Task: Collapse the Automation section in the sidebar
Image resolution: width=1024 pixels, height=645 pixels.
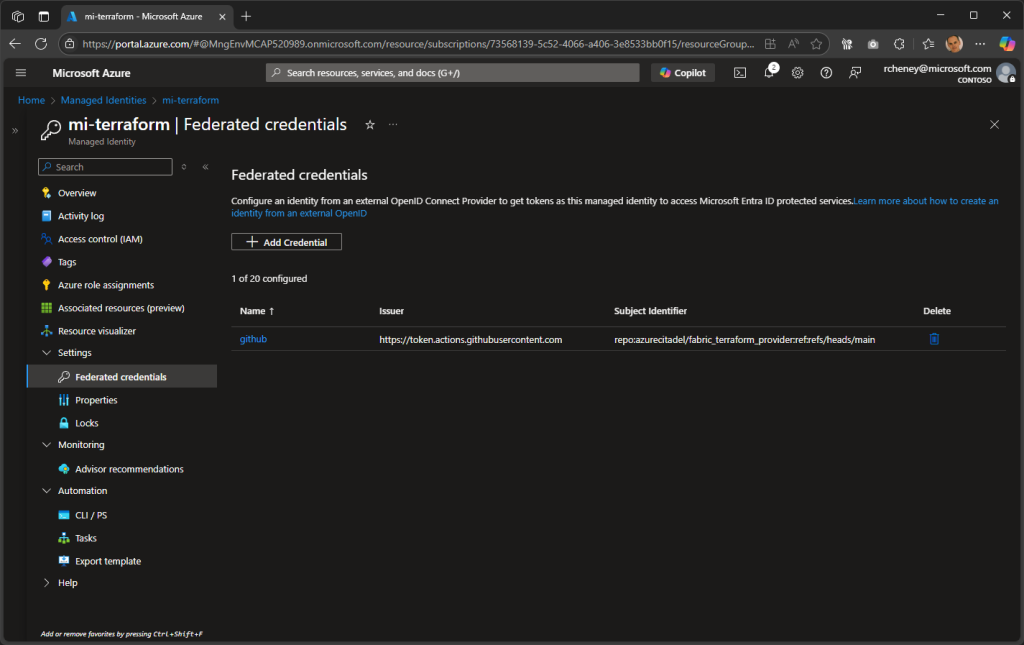Action: click(46, 490)
